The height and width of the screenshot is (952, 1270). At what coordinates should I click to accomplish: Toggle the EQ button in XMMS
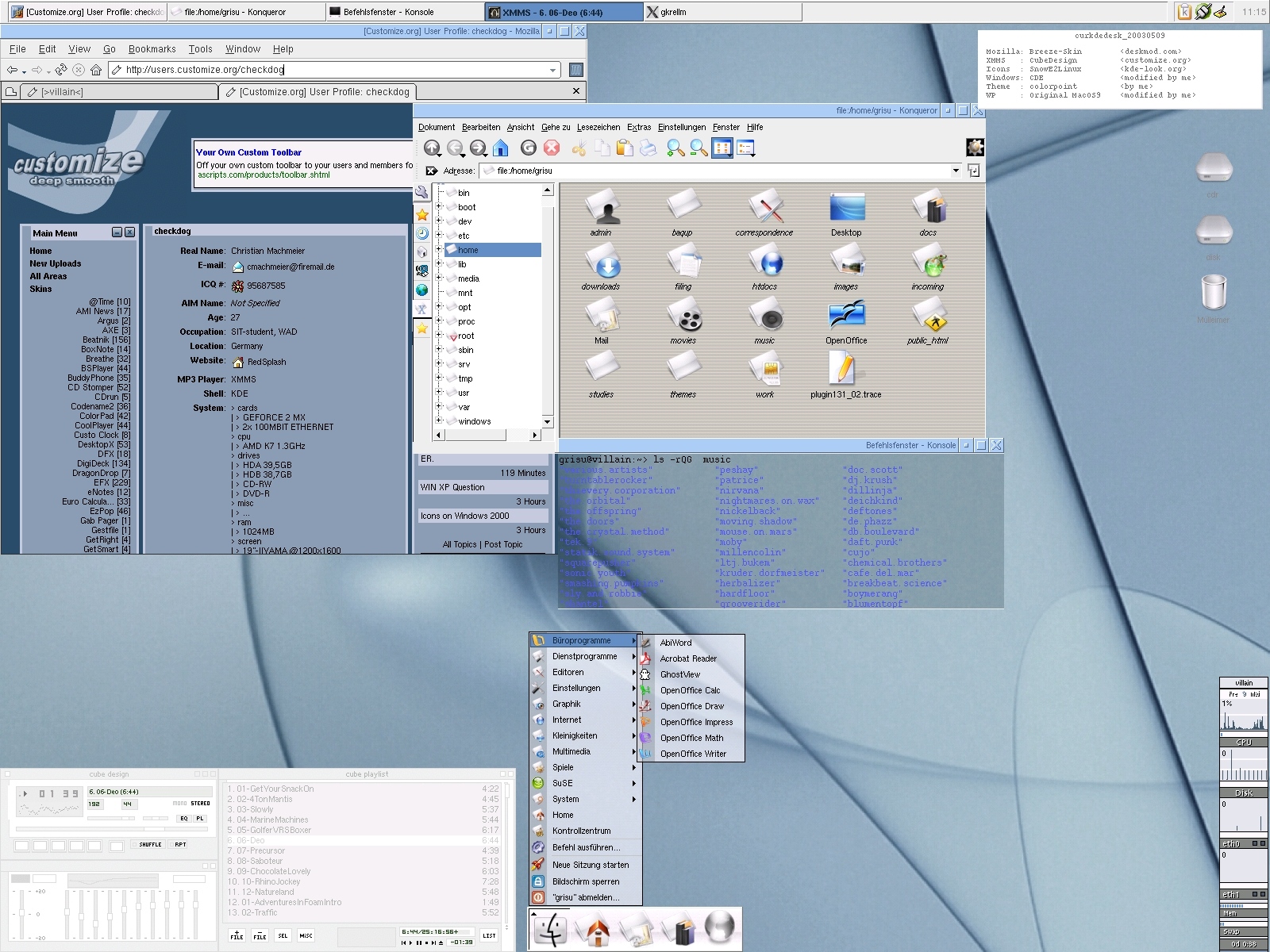coord(184,818)
